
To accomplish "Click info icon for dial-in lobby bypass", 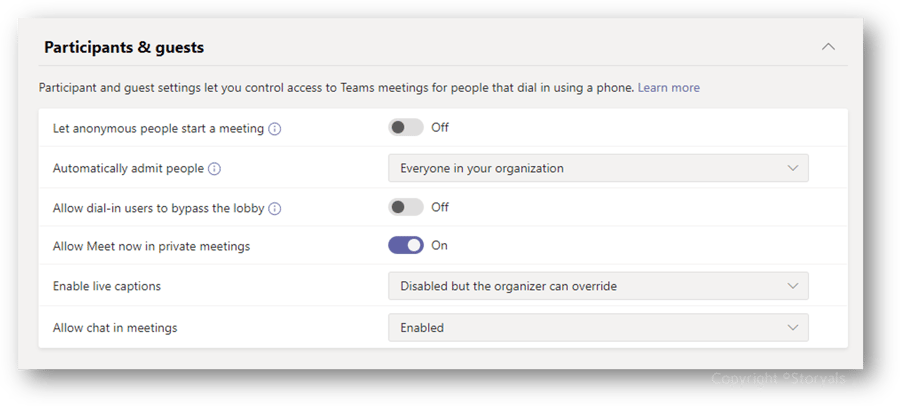I will [275, 209].
